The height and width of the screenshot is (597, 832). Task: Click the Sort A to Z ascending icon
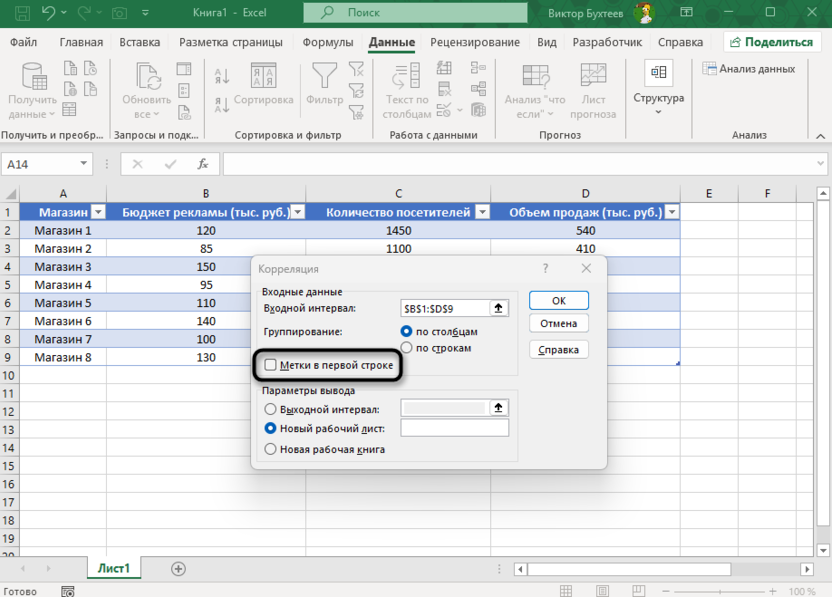[222, 77]
